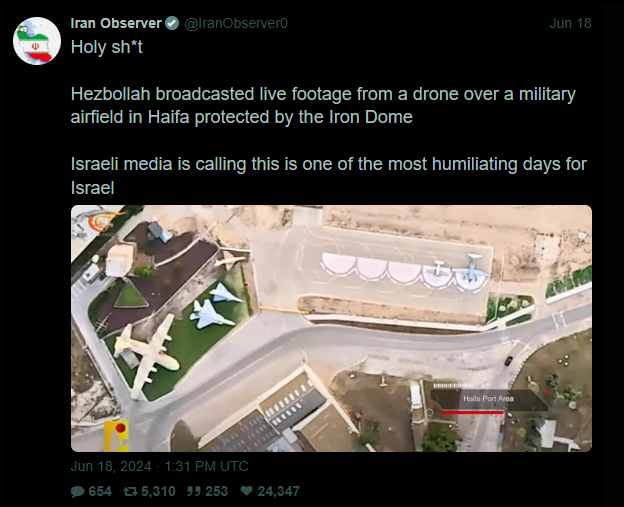Viewport: 624px width, 507px height.
Task: Click the blue verified checkmark badge
Action: click(172, 23)
